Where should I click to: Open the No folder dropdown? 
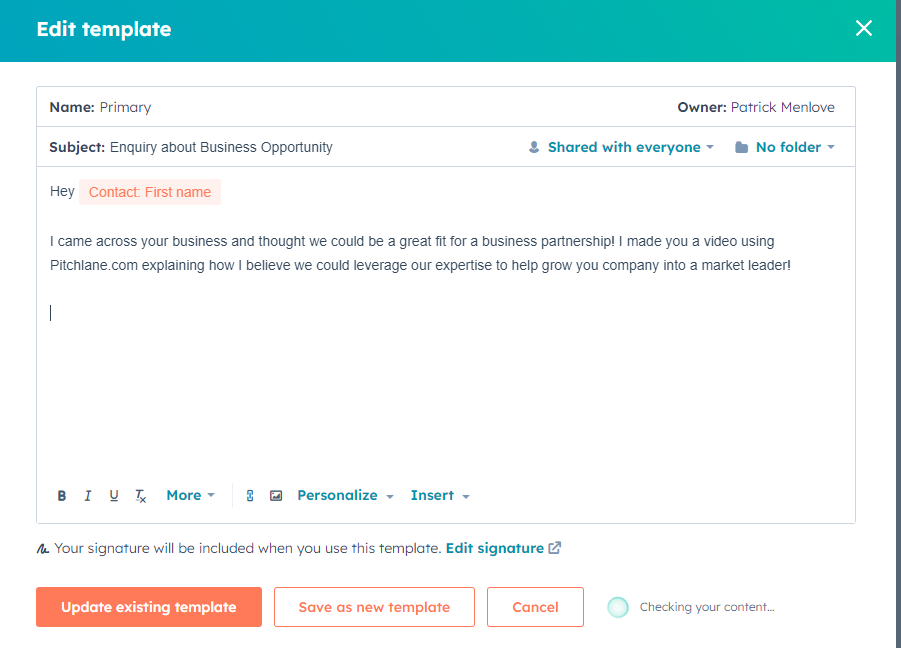click(x=795, y=148)
